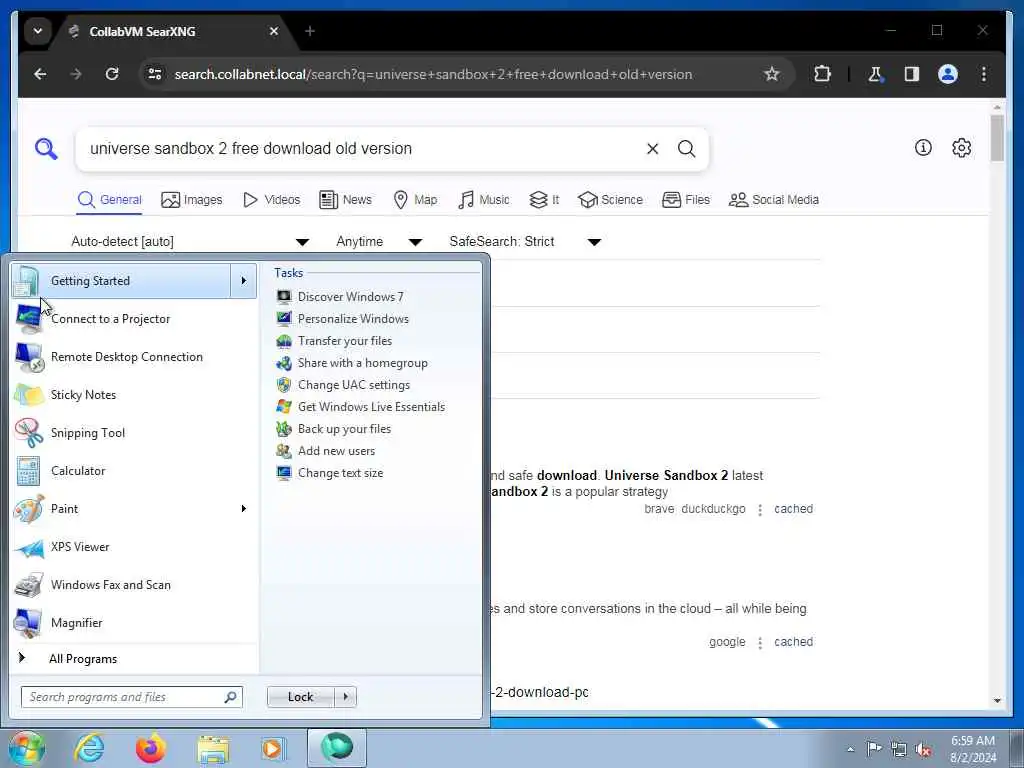
Task: Open the browser profile avatar
Action: point(948,74)
